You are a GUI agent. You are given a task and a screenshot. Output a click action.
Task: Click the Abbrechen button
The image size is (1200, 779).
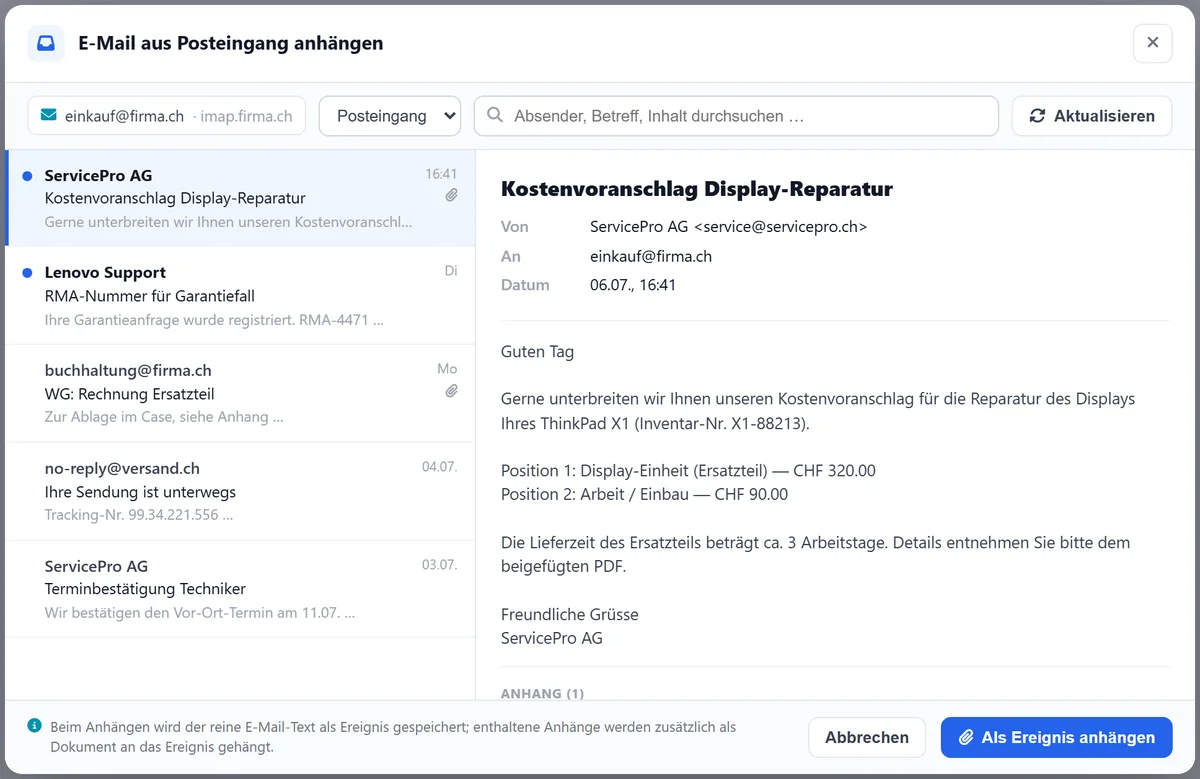(867, 738)
